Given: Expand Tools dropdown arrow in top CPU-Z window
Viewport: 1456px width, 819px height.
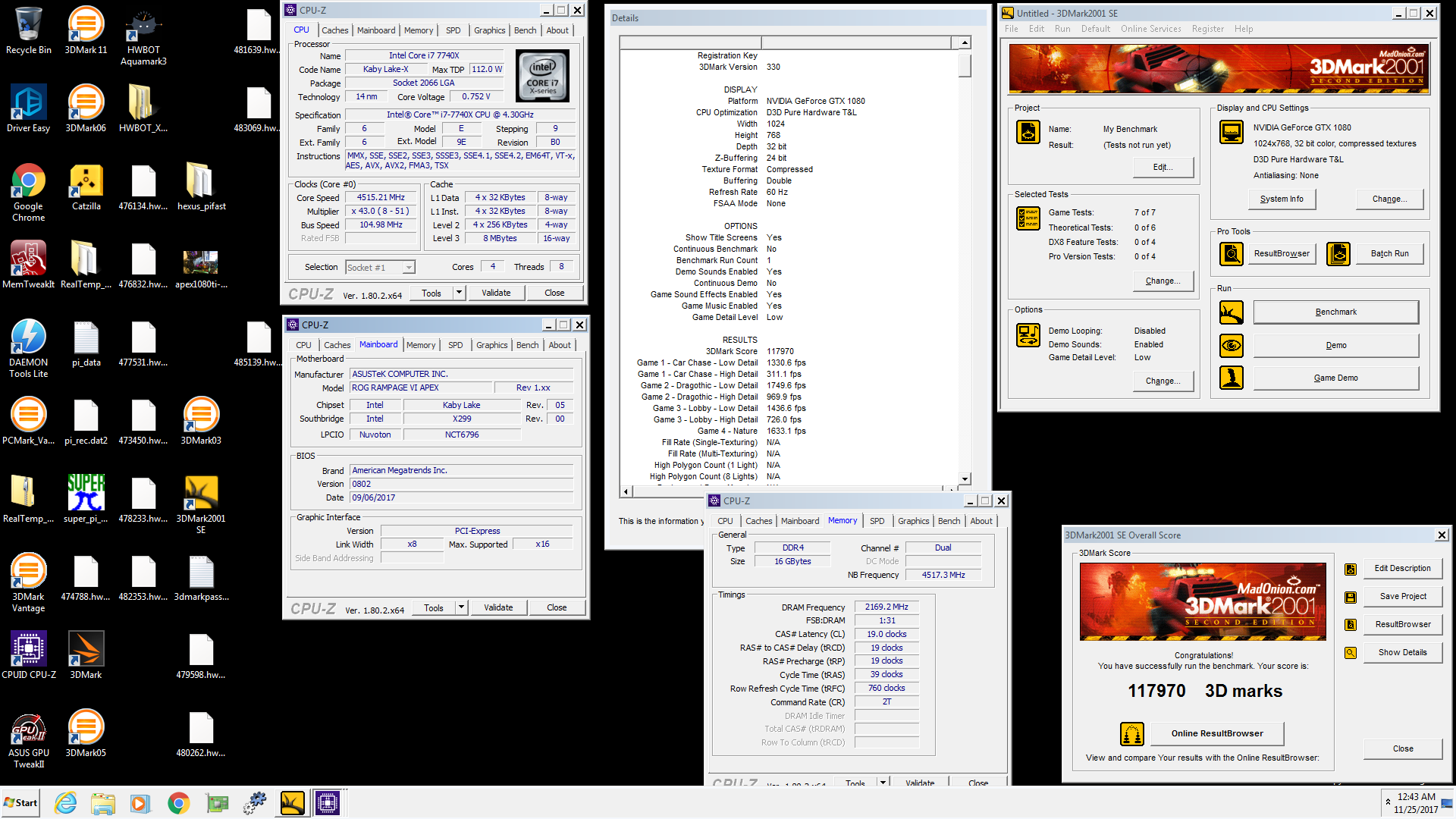Looking at the screenshot, I should (x=459, y=293).
